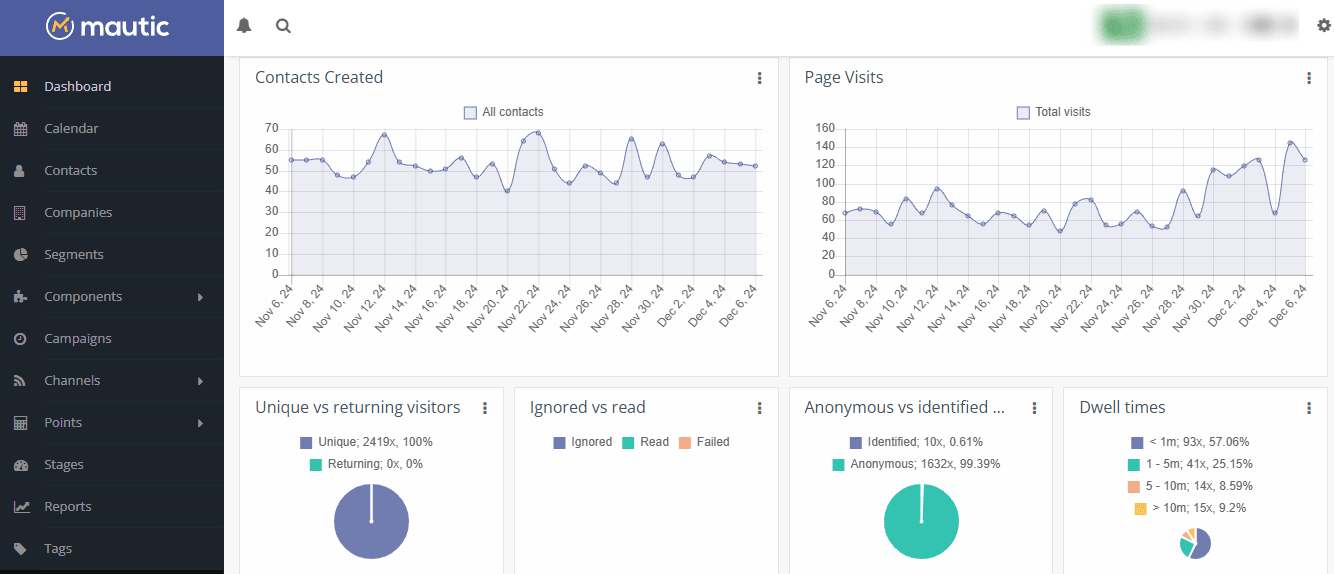Click the Unique visitors pie chart
1334x574 pixels.
(371, 521)
